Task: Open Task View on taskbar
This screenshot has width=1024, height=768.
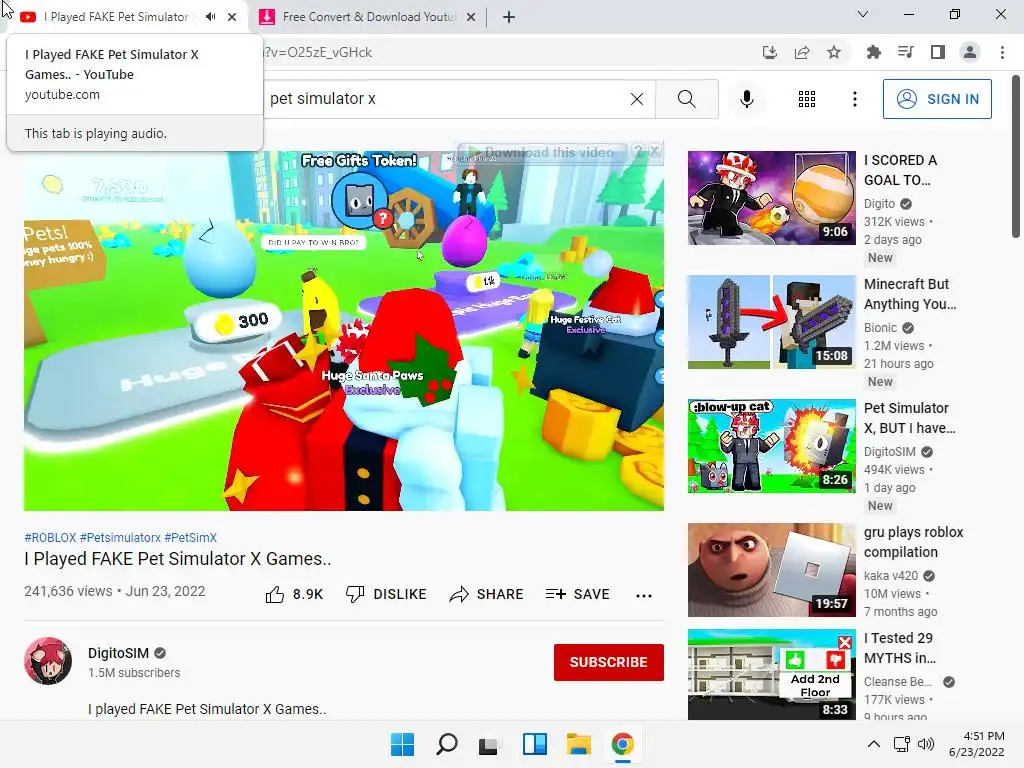Action: point(489,744)
